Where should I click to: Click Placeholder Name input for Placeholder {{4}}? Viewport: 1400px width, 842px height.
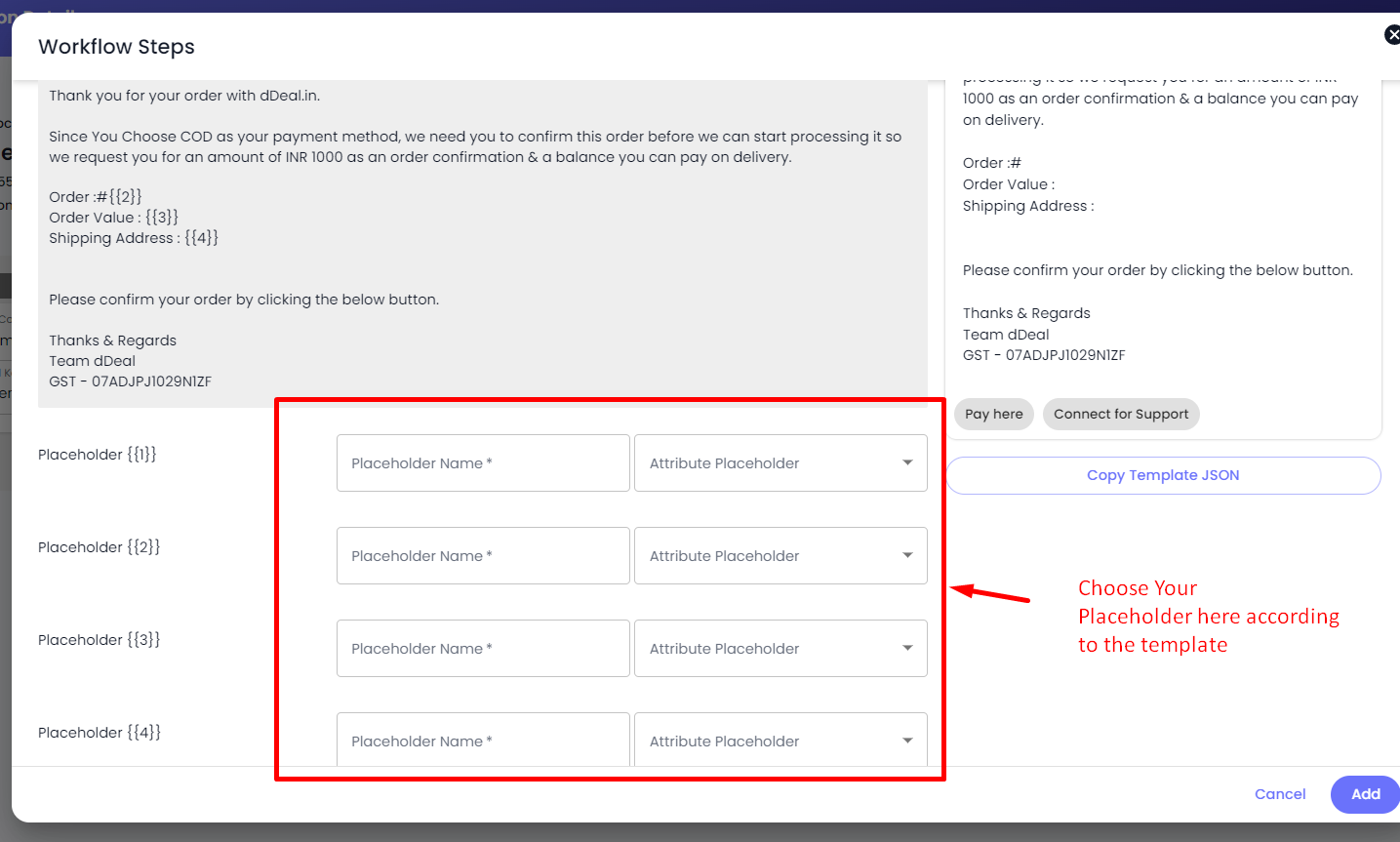(x=483, y=741)
